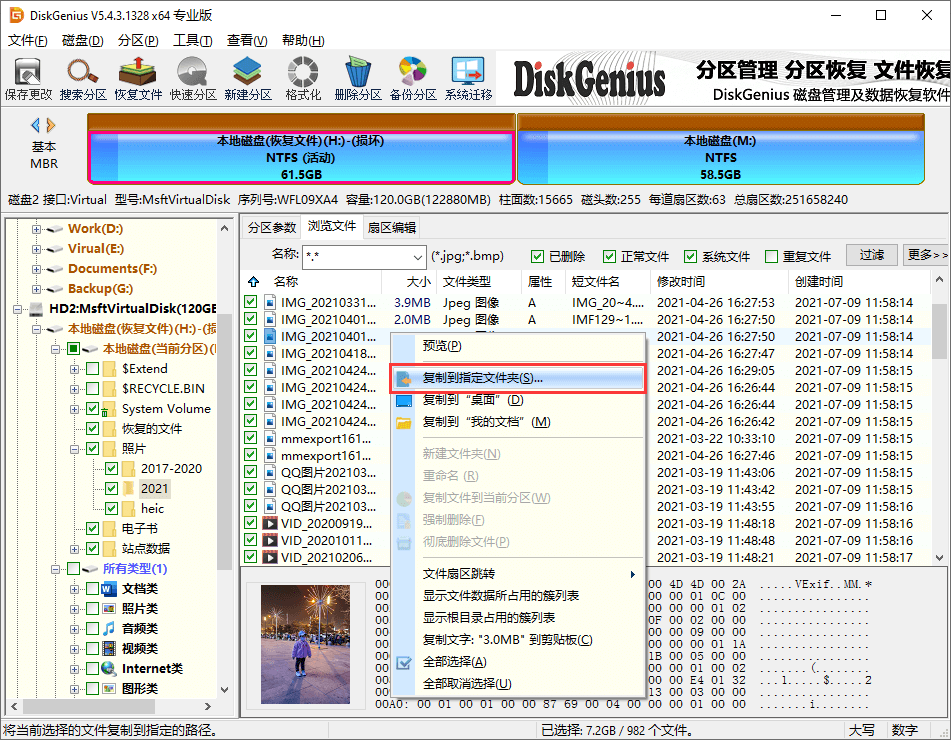Check the $Extend folder checkbox

(x=92, y=369)
